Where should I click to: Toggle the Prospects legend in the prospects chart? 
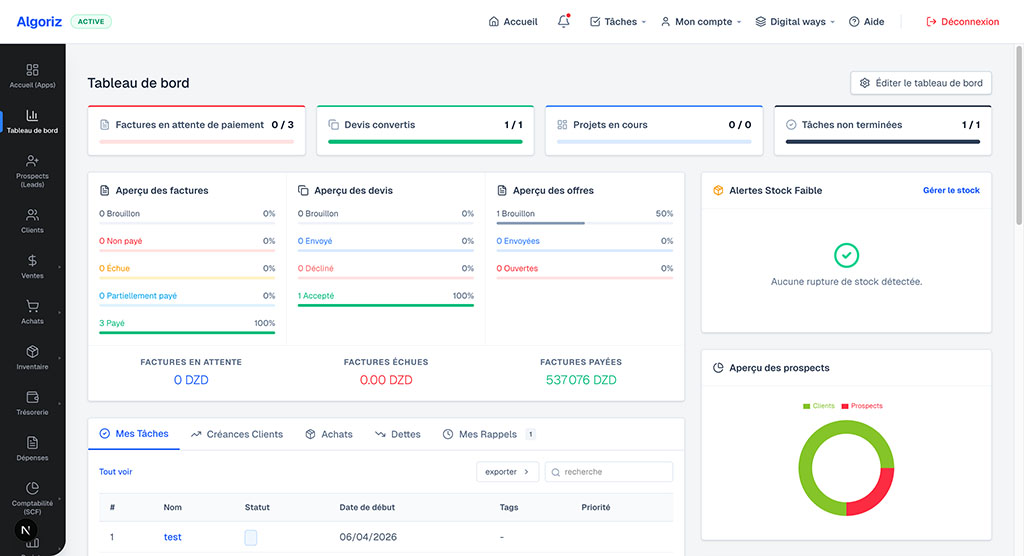[x=862, y=406]
